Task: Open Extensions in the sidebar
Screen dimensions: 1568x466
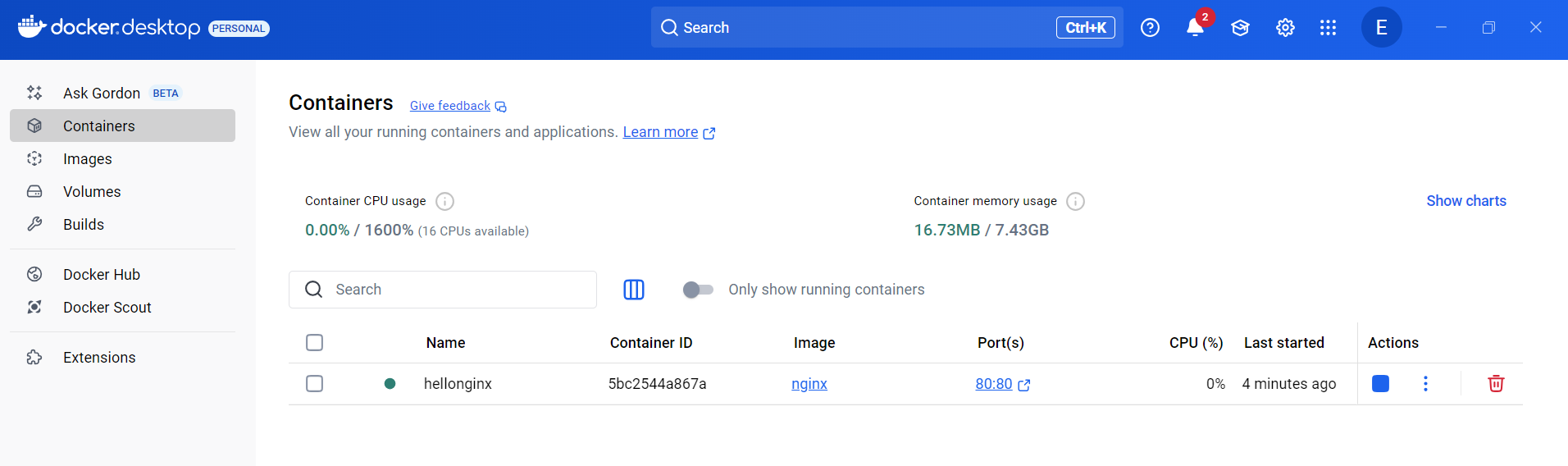Action: click(122, 357)
